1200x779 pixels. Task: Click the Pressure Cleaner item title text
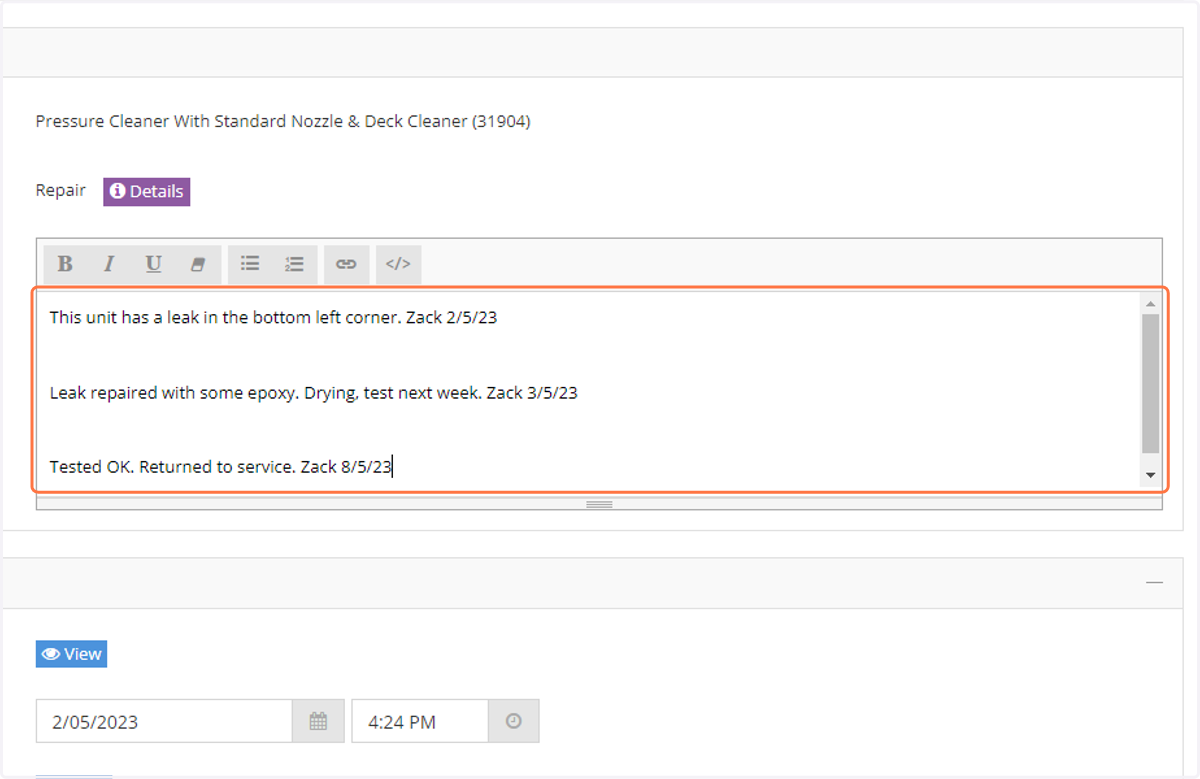tap(283, 122)
